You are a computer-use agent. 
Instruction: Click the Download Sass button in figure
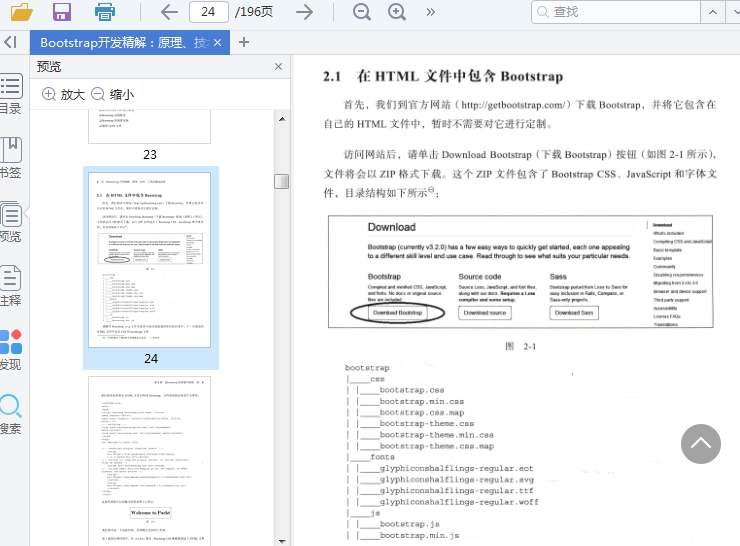574,313
